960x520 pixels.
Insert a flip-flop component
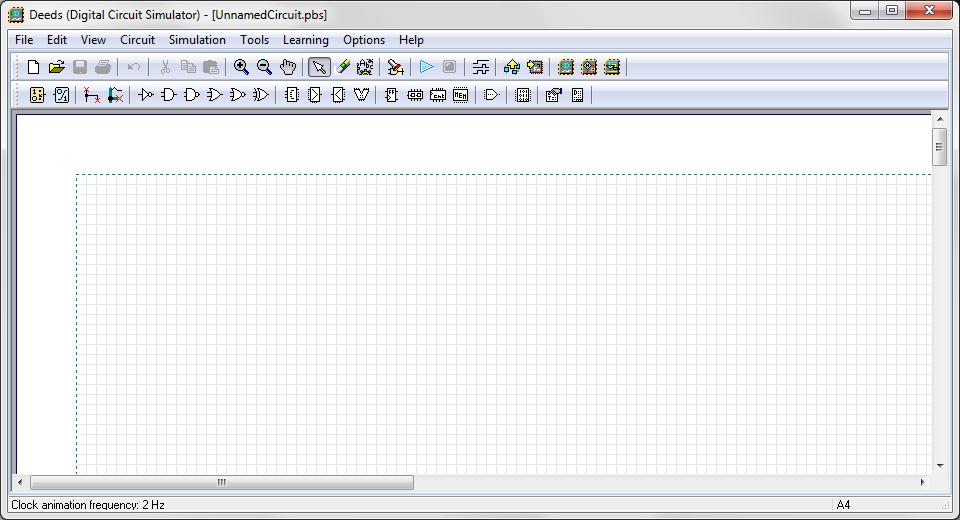tap(392, 95)
